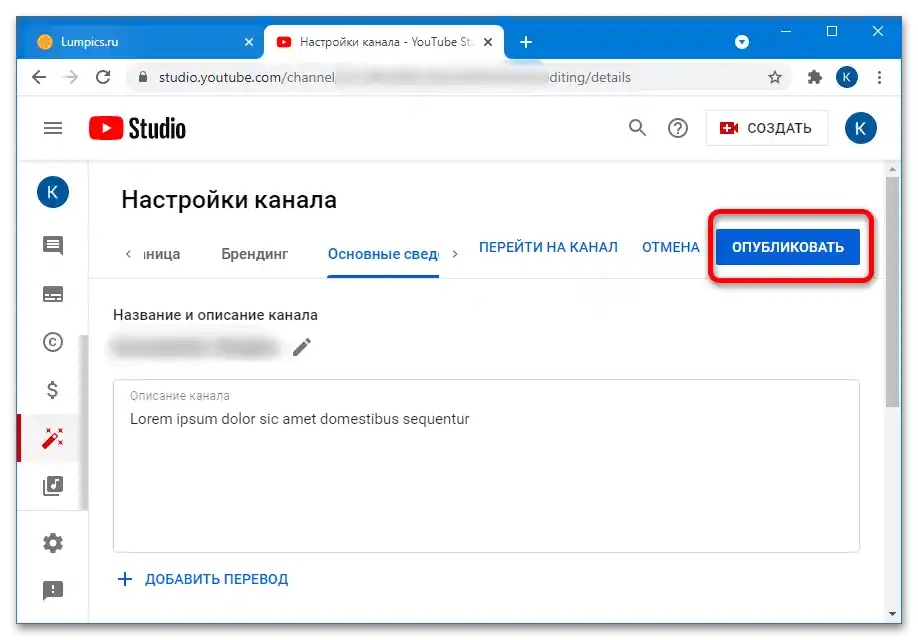
Task: Open Monetization dollar icon in sidebar
Action: pyautogui.click(x=53, y=389)
